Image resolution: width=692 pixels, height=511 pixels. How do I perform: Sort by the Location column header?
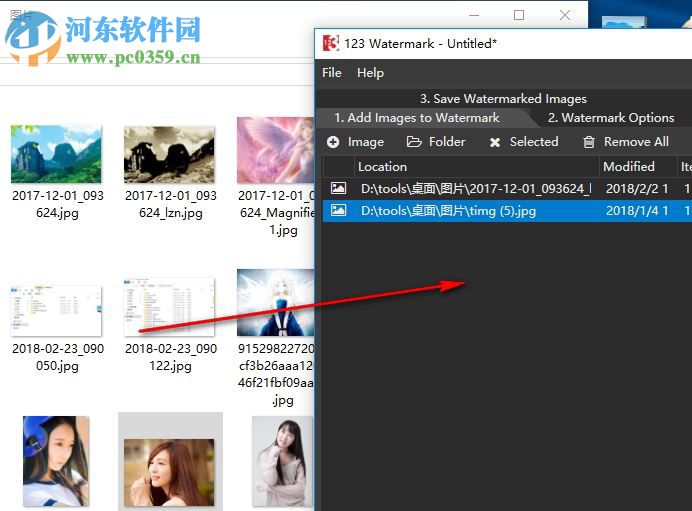point(476,167)
